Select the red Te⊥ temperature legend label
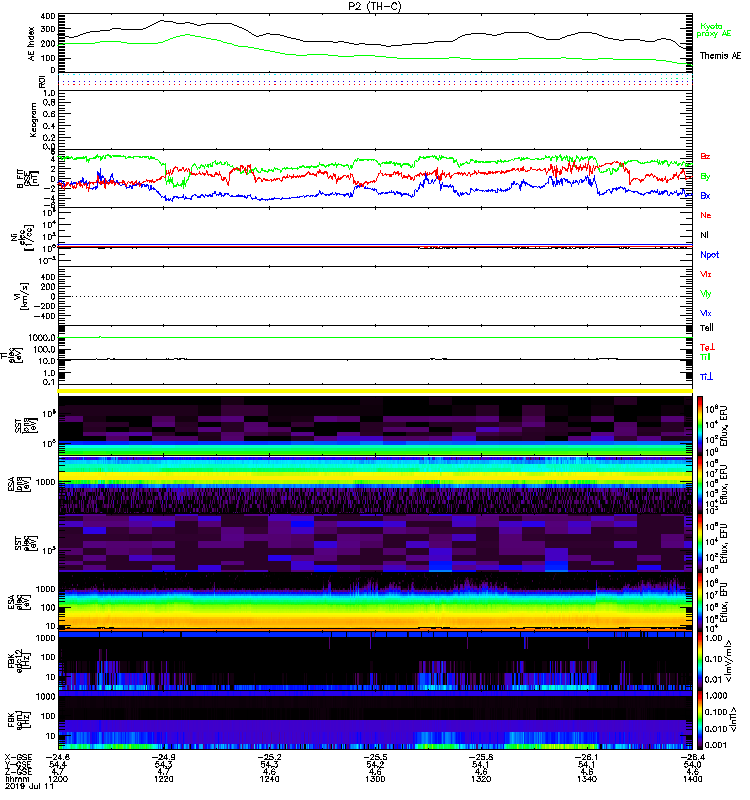750x800 pixels. pyautogui.click(x=707, y=347)
